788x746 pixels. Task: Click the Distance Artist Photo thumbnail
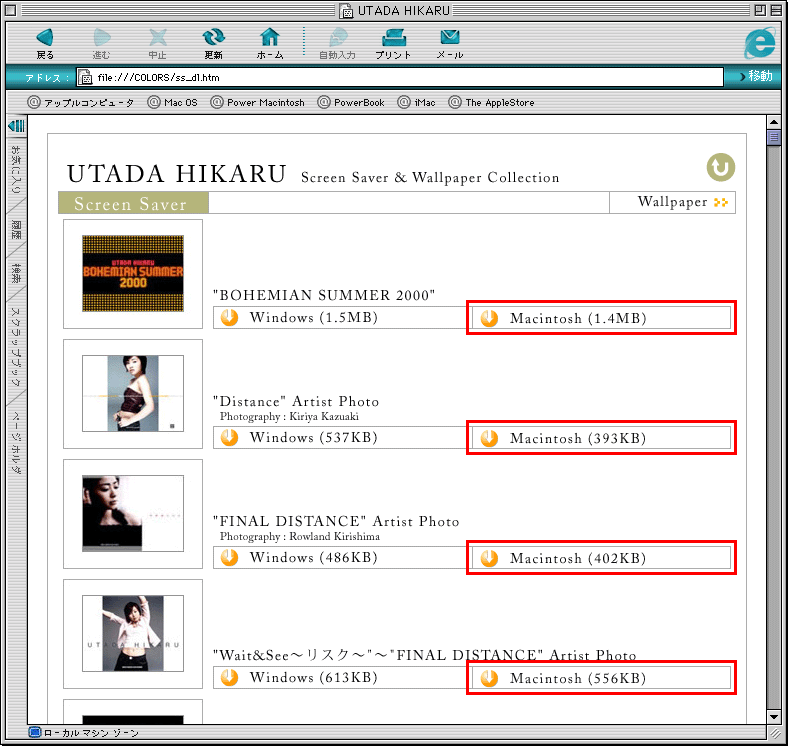133,393
